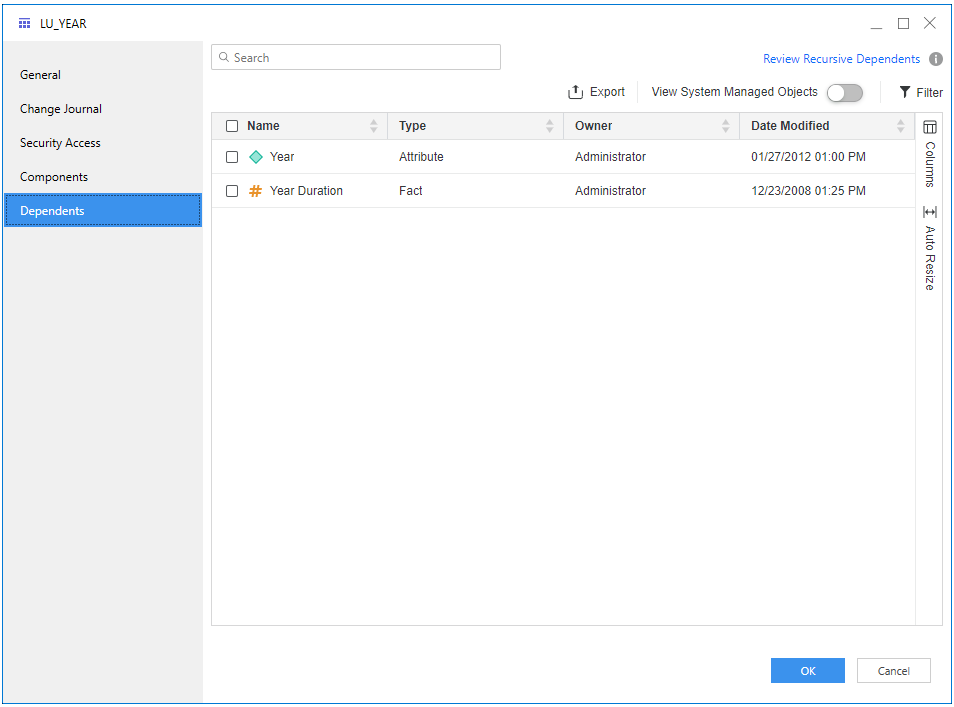Open Review Recursive Dependents link

click(x=841, y=59)
